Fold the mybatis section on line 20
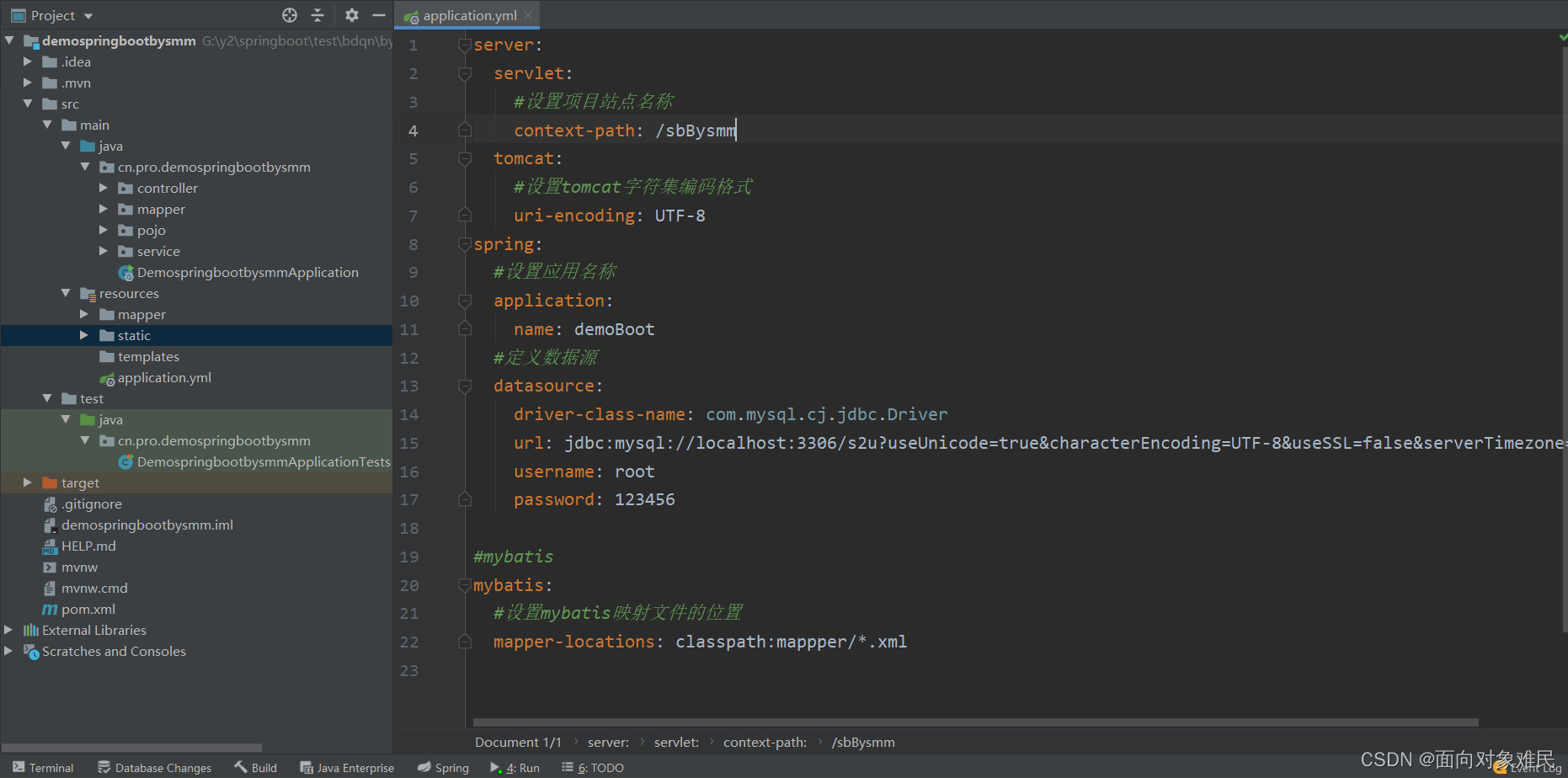Screen dimensions: 1568x778 464,585
